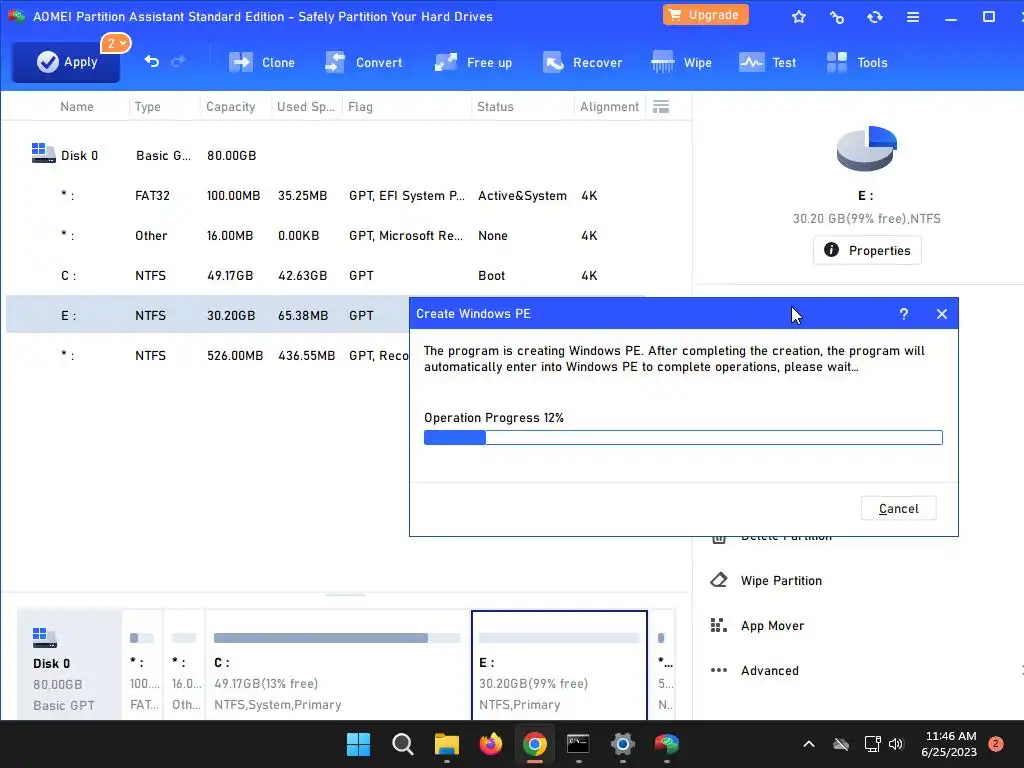Click the share icon in title bar
1024x768 pixels.
point(837,17)
